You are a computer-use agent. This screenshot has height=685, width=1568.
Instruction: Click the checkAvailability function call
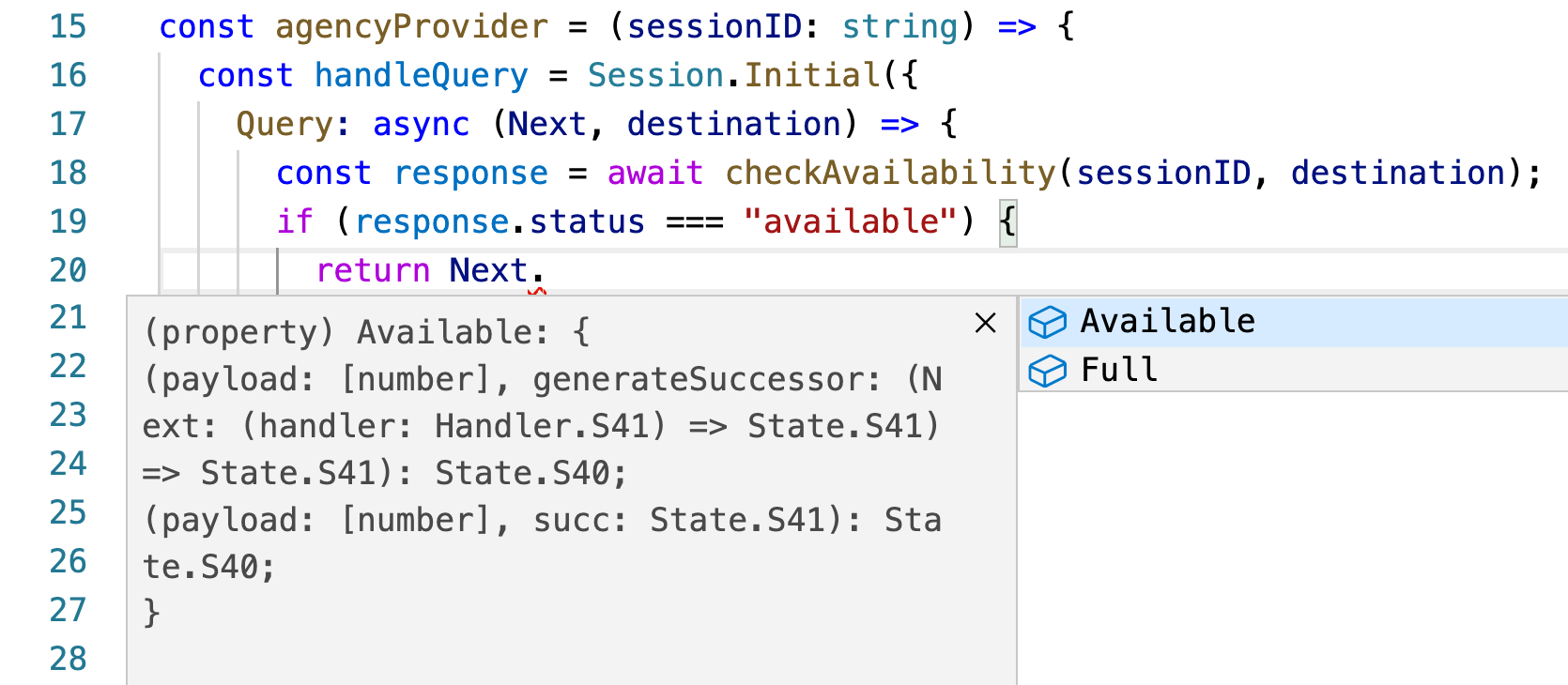(x=890, y=173)
